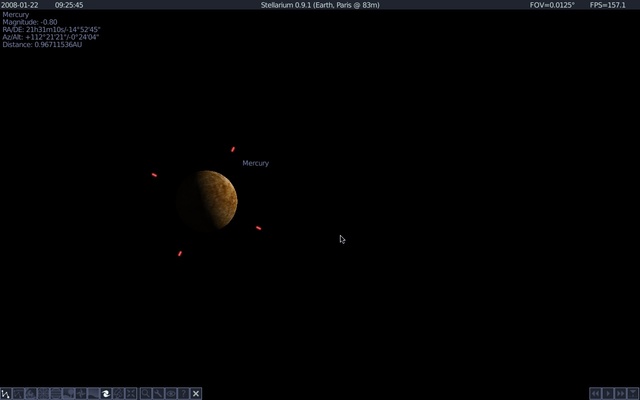Click the RA/DE coordinates line
This screenshot has height=400, width=640.
tap(51, 29)
